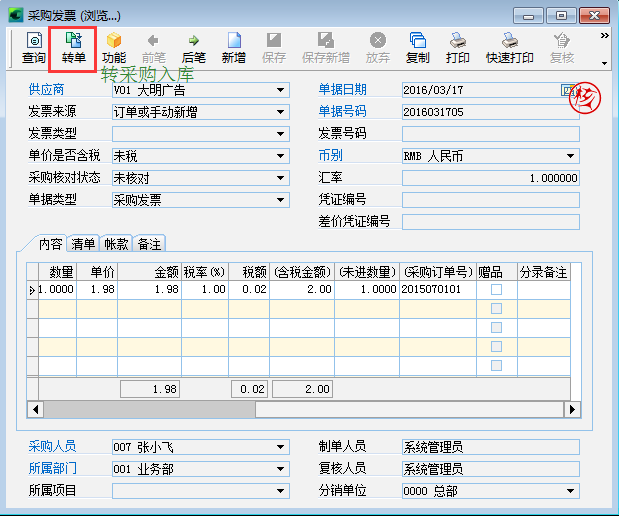Click the 单据号码 field 2016031705
This screenshot has height=516, width=619.
pos(491,112)
